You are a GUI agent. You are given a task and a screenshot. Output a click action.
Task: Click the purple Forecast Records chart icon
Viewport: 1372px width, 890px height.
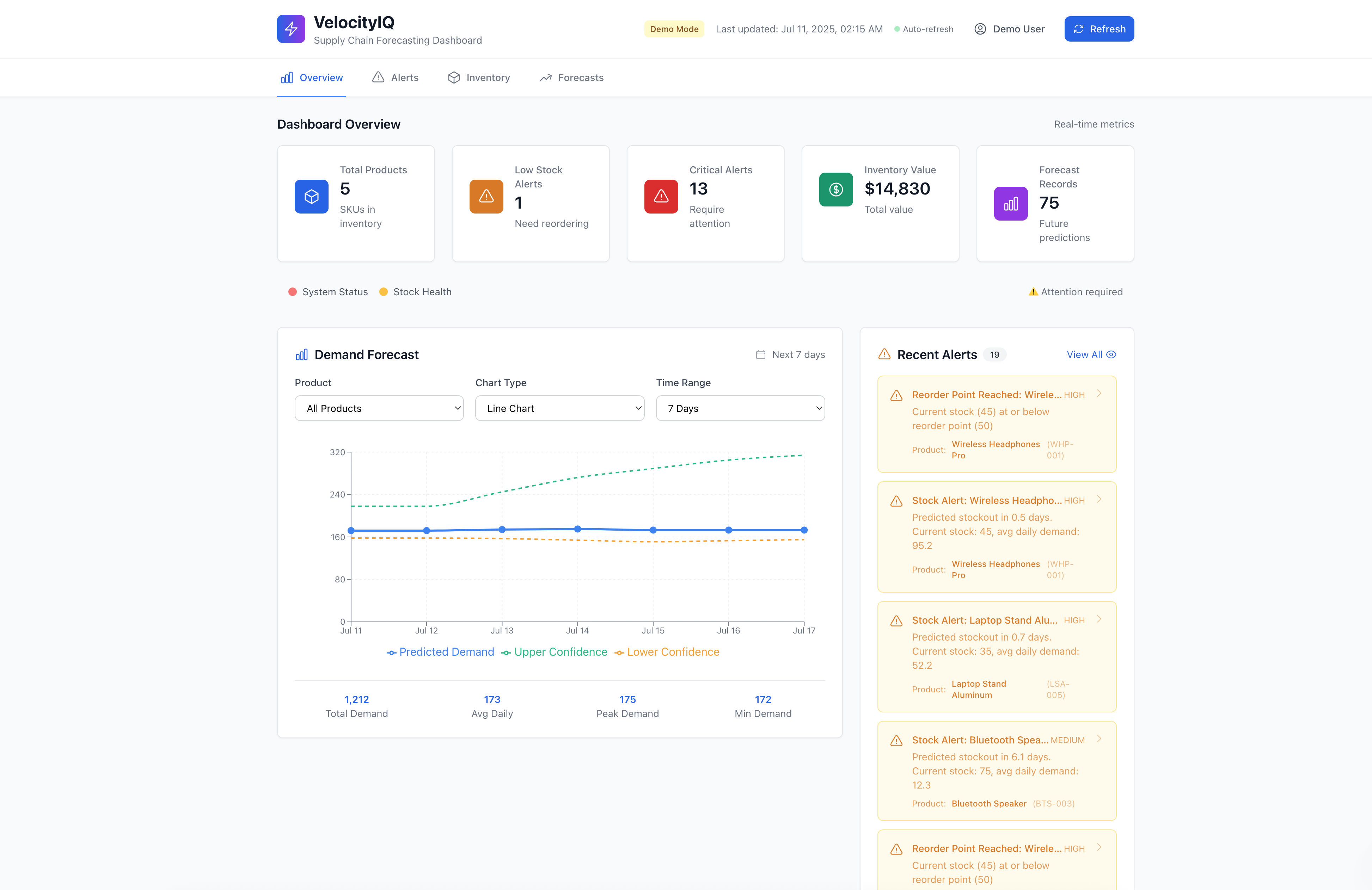click(1010, 203)
